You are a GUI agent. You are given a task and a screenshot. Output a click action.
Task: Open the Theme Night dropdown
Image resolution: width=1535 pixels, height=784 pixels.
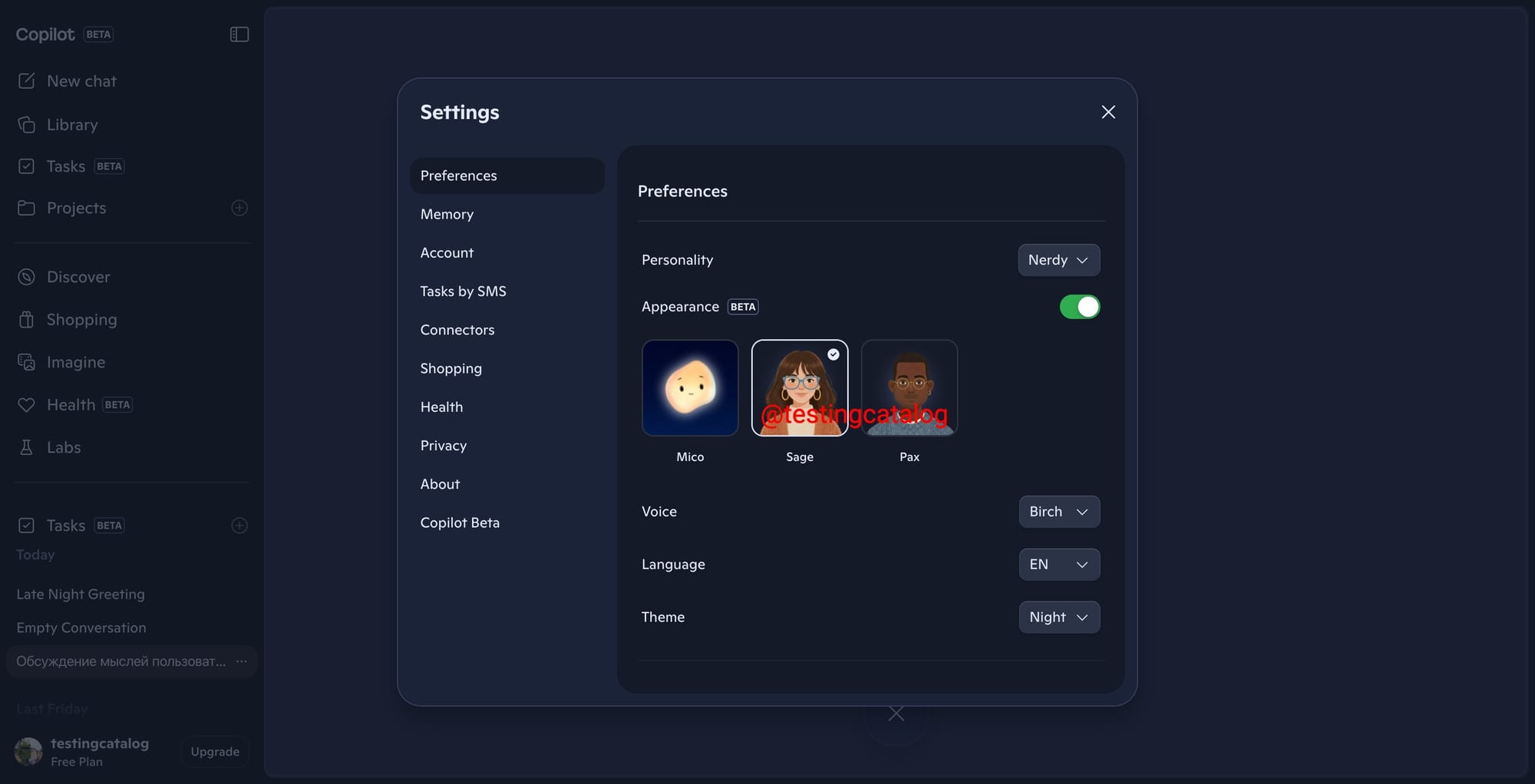coord(1058,618)
